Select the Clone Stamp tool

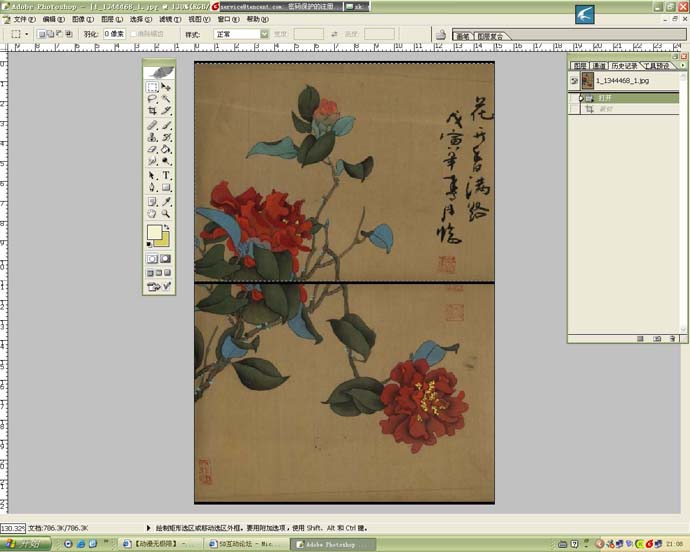(x=152, y=137)
